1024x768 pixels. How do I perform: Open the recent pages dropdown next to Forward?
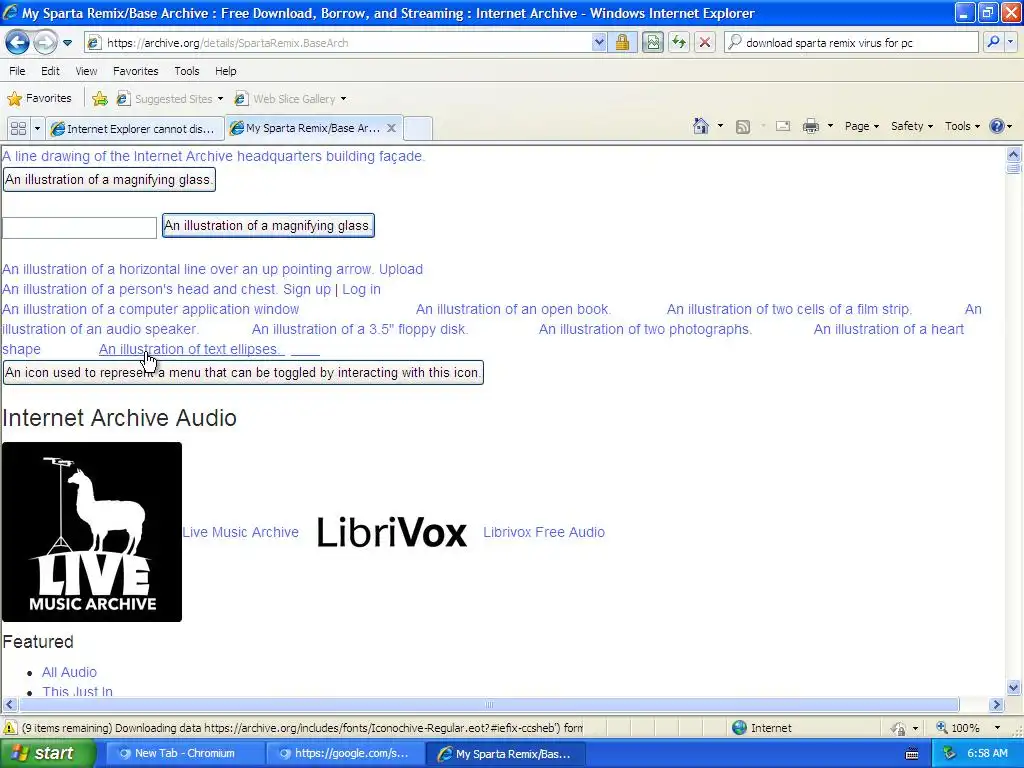(x=67, y=43)
